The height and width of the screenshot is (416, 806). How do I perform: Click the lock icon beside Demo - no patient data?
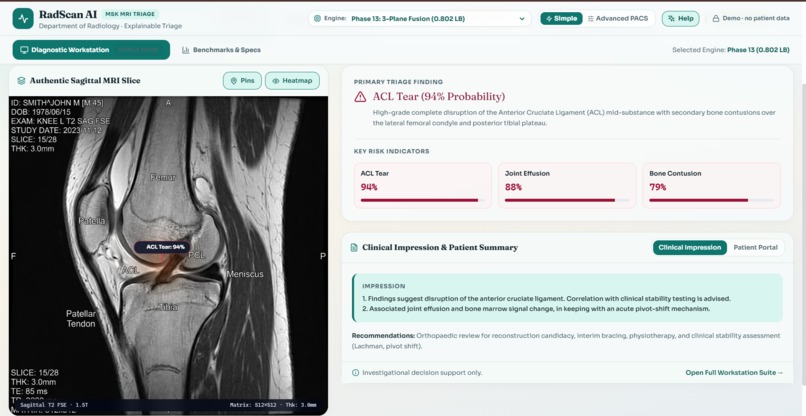716,19
